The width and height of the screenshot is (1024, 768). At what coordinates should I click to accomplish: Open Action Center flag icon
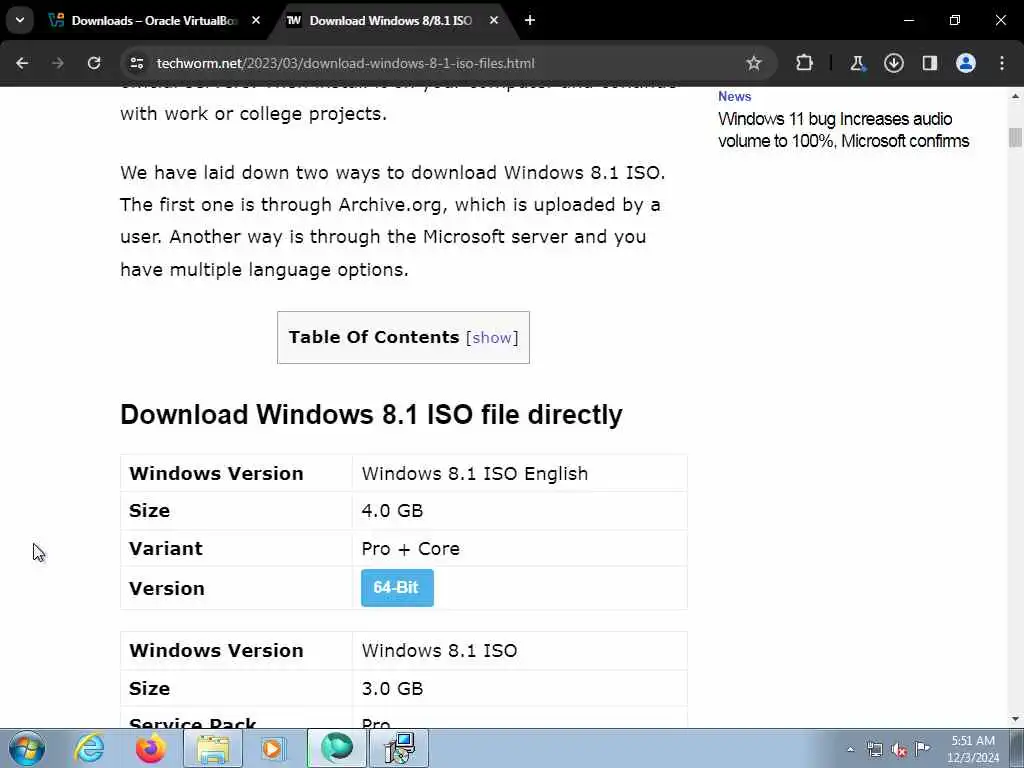(922, 748)
